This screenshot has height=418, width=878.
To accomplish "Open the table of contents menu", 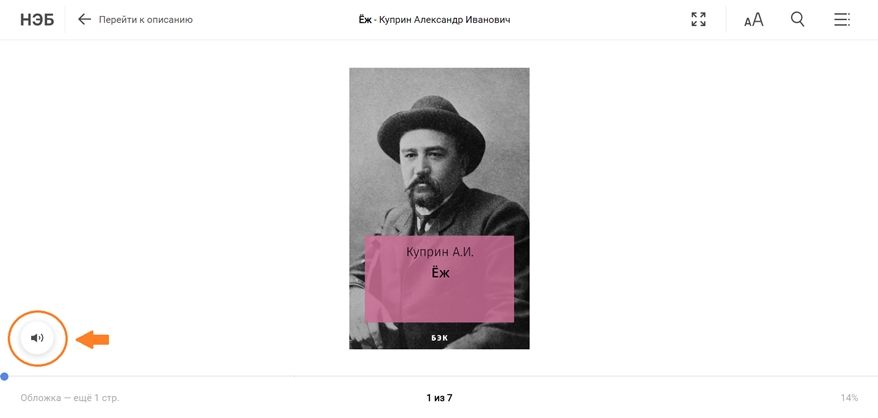I will pyautogui.click(x=842, y=20).
